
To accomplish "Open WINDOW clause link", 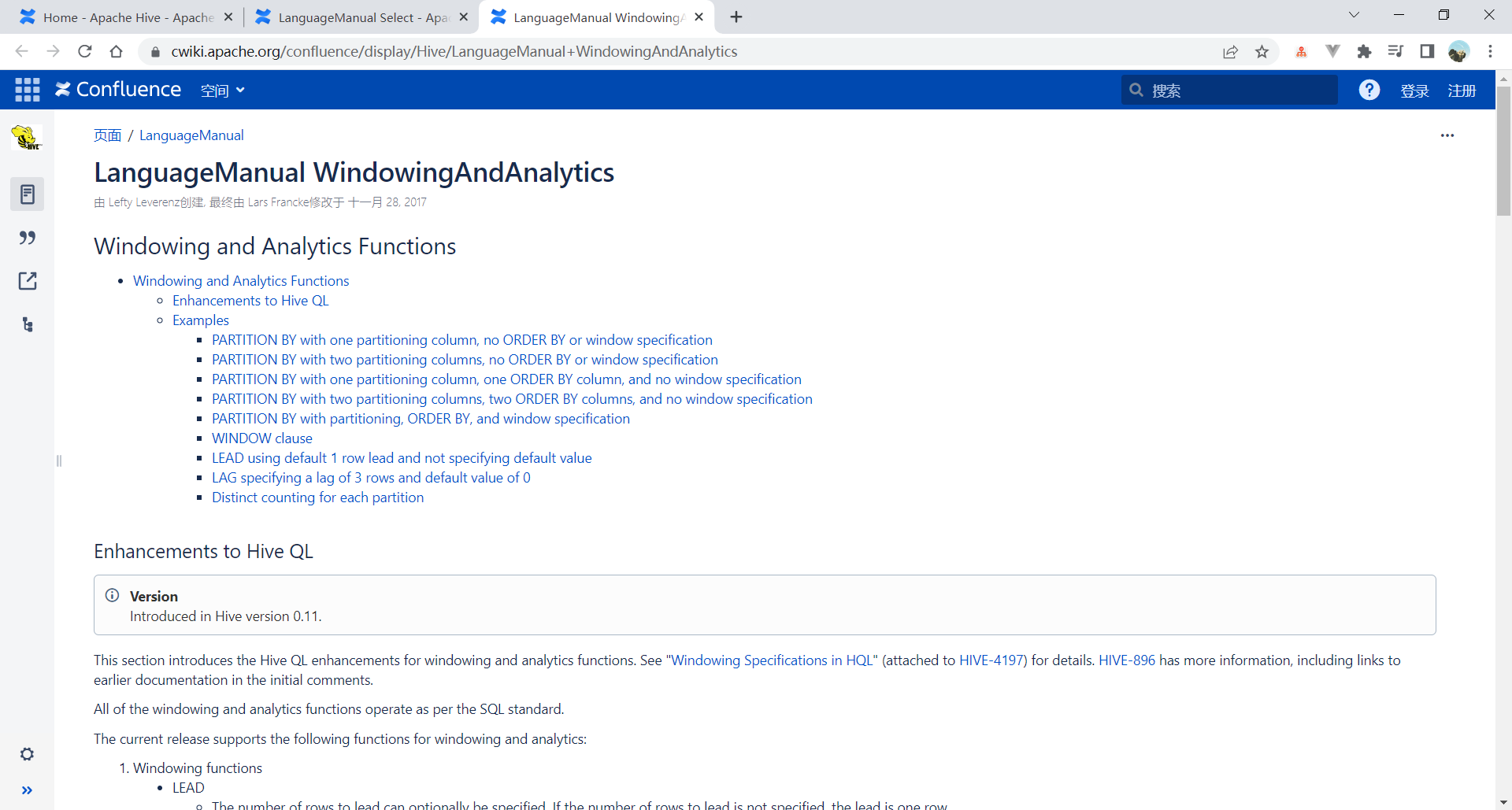I will click(262, 438).
